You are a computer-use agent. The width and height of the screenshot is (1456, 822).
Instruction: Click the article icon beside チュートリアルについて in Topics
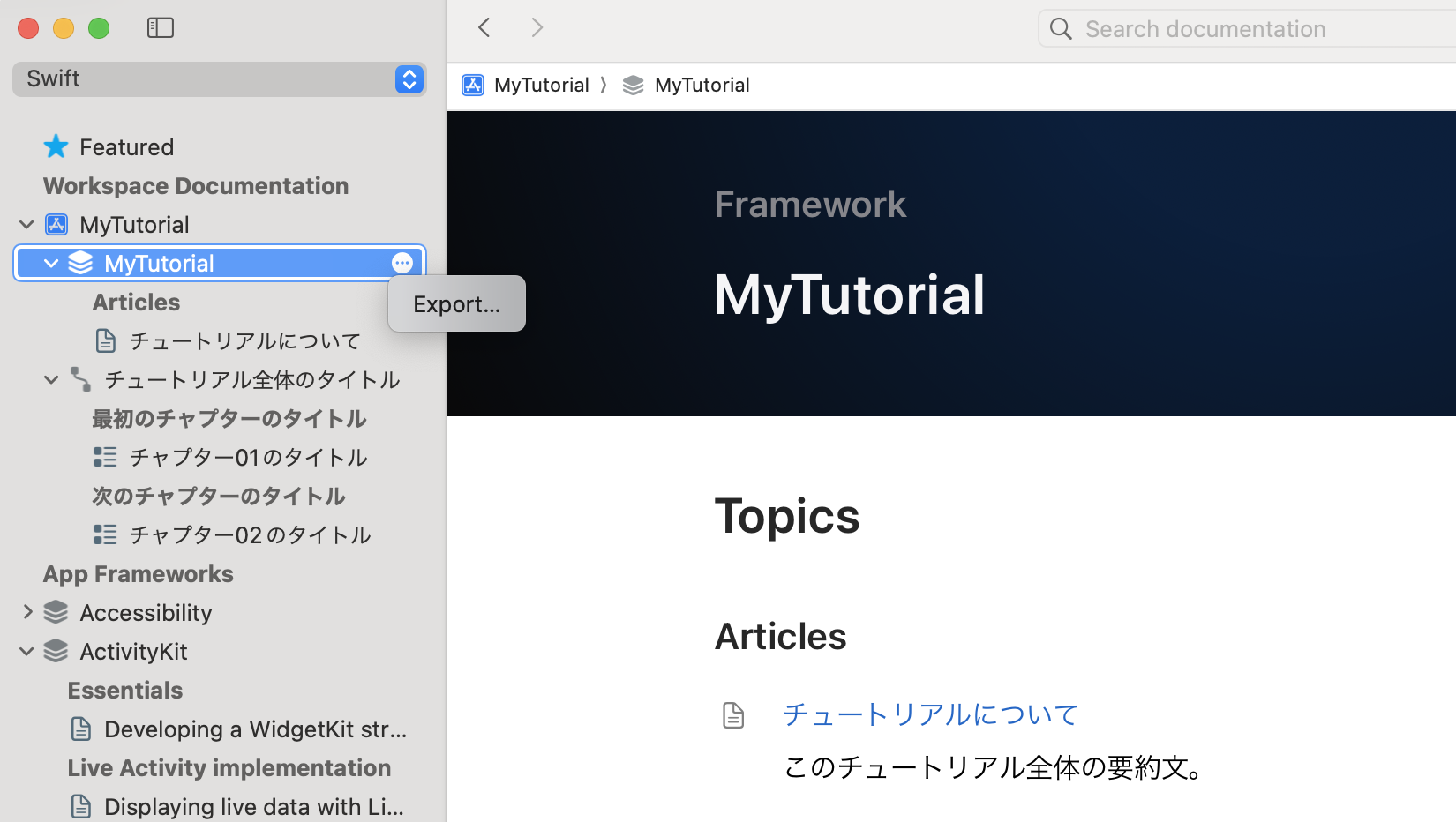[x=733, y=714]
